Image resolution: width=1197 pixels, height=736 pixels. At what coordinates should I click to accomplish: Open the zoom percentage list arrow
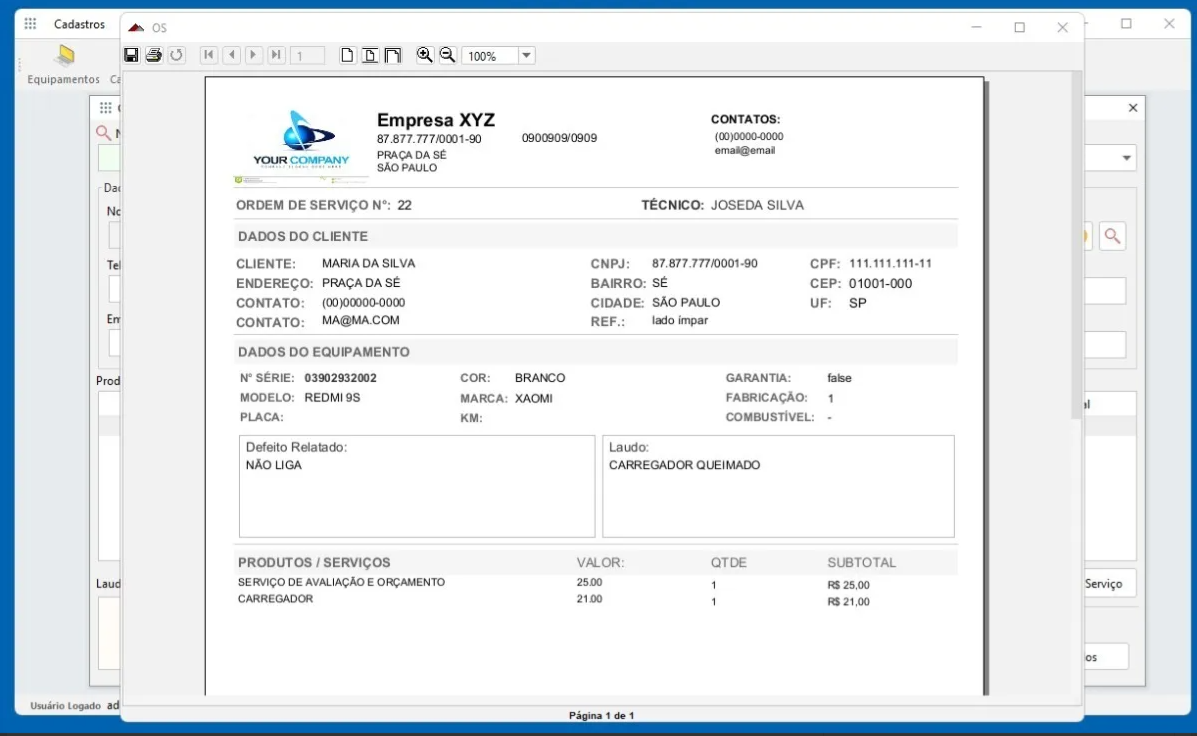coord(527,55)
